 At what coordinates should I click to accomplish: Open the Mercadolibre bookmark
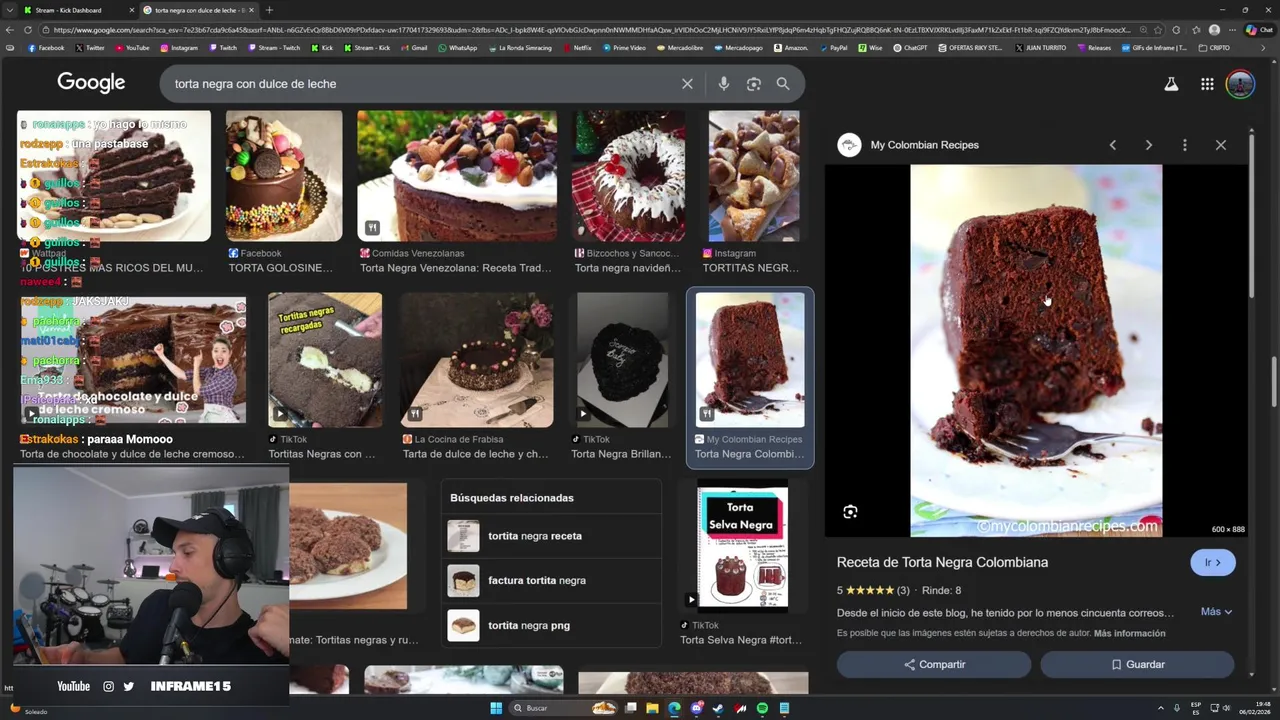pyautogui.click(x=680, y=47)
